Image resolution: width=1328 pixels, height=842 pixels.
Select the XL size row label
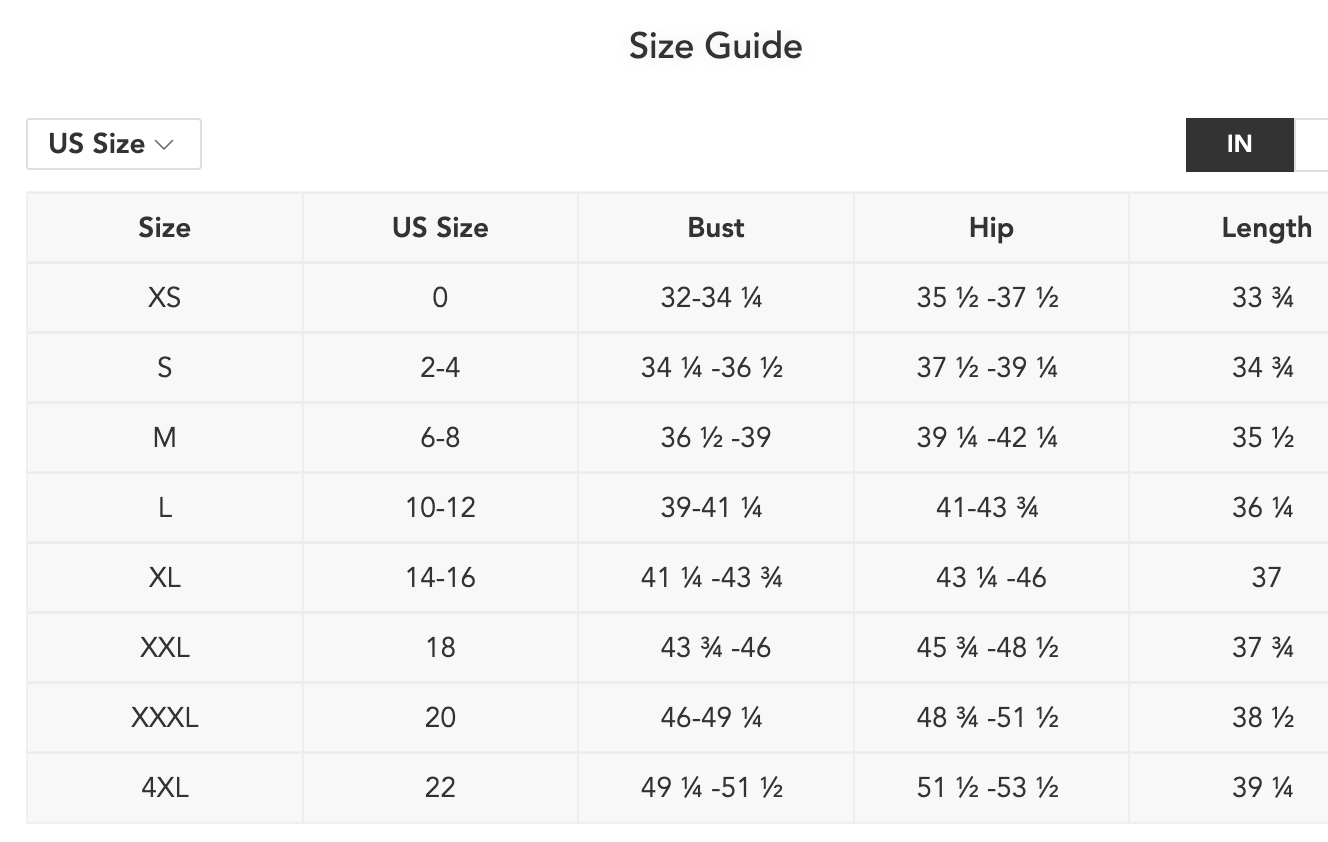tap(164, 578)
